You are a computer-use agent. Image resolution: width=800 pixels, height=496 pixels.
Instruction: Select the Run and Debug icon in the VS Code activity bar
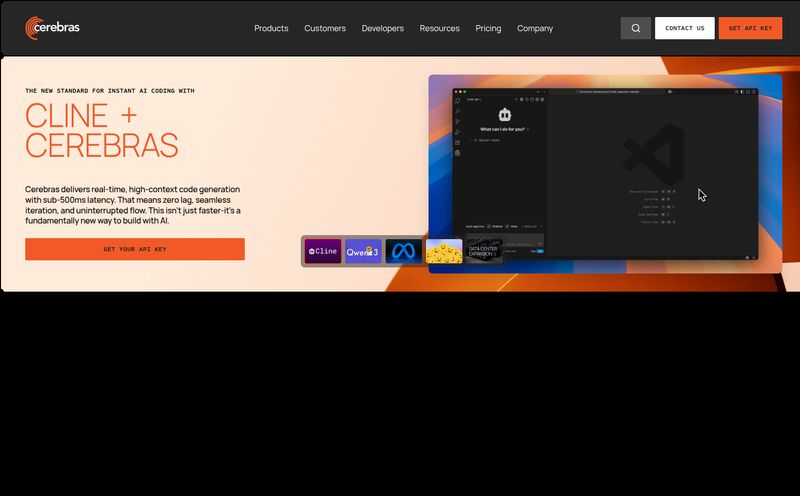coord(458,132)
